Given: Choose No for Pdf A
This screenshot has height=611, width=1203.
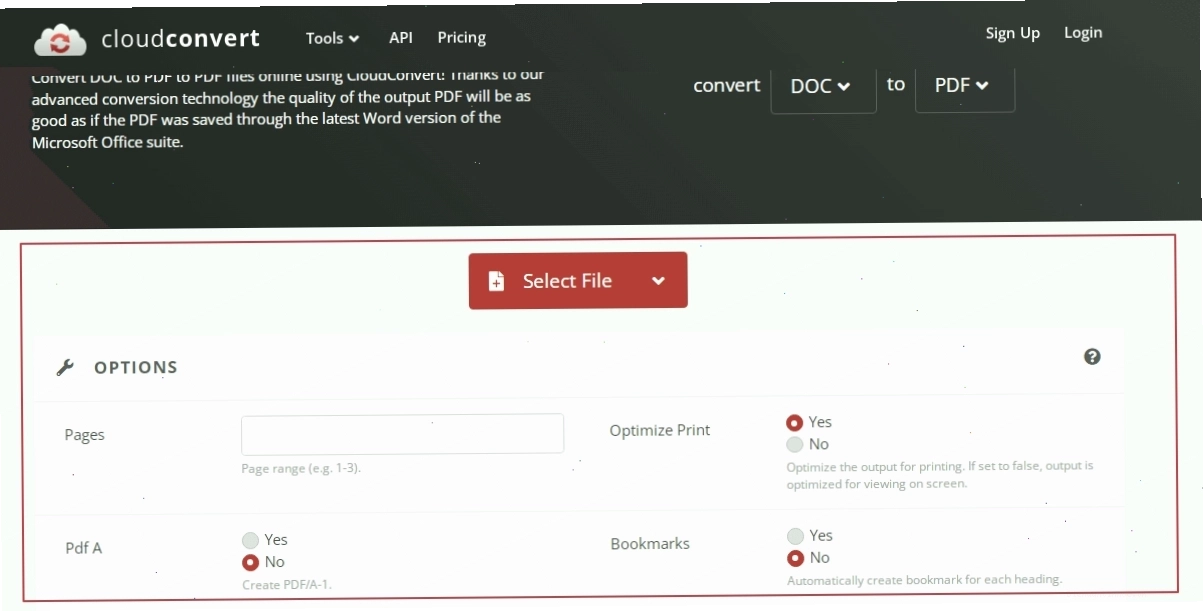Looking at the screenshot, I should 251,562.
